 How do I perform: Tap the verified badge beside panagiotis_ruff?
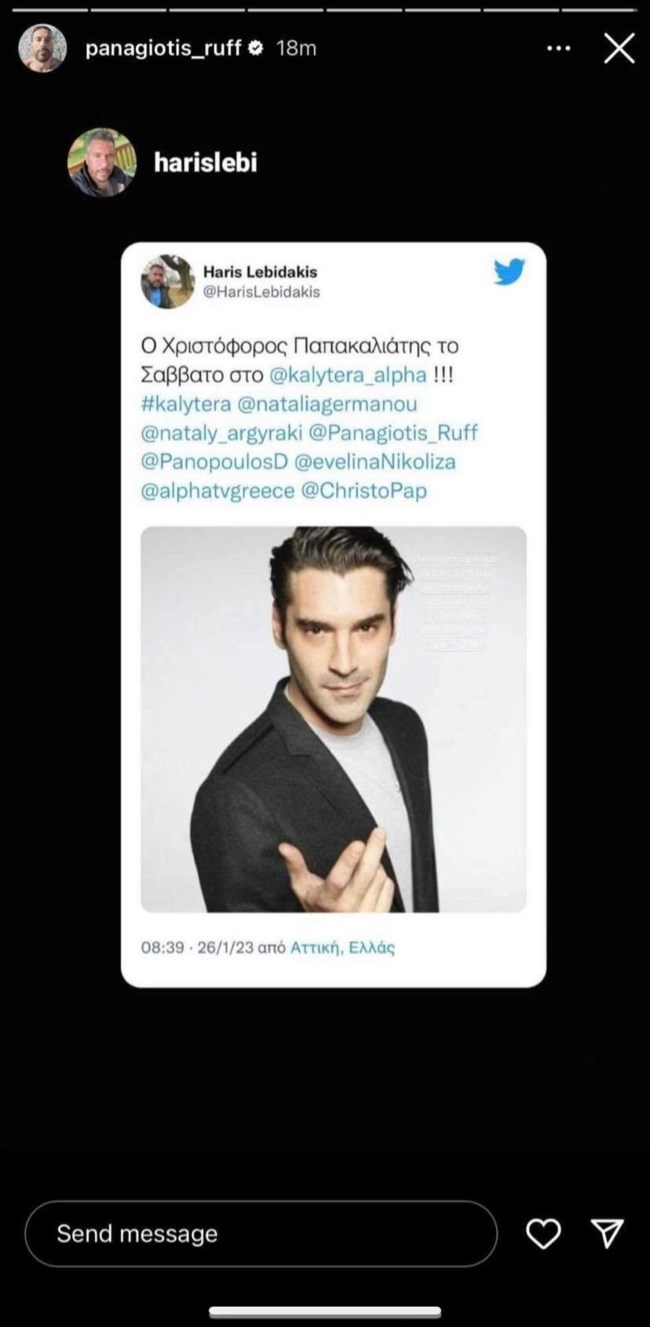257,48
